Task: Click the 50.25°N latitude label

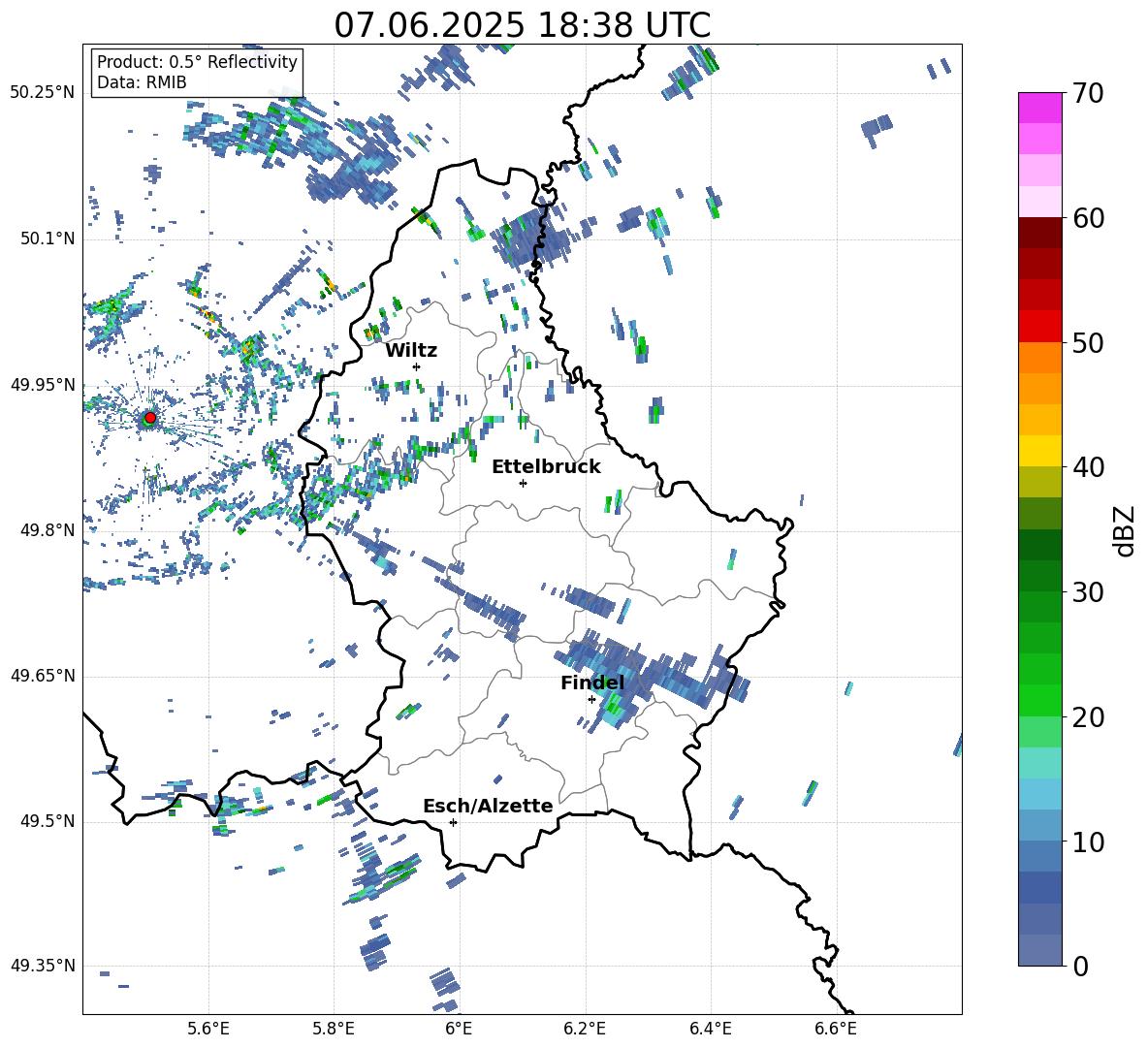Action: (43, 93)
